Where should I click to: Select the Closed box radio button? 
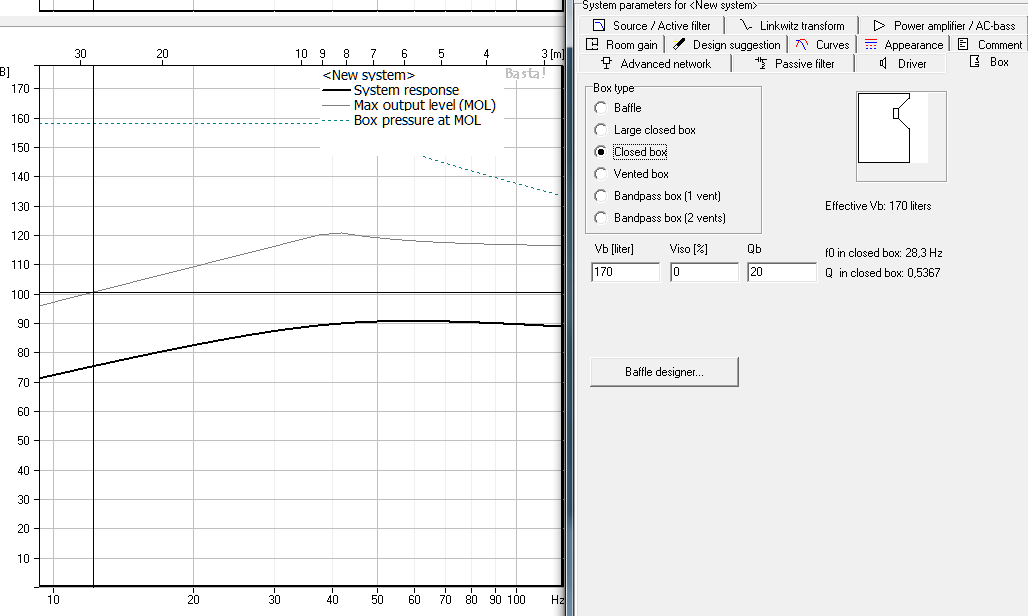point(601,151)
